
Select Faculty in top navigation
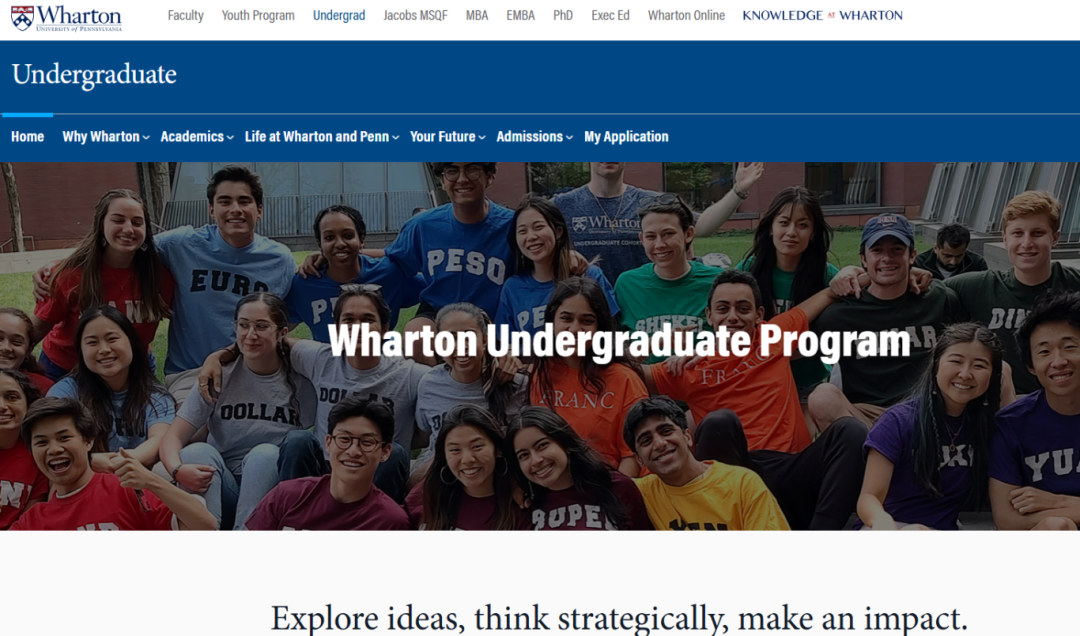click(x=185, y=15)
